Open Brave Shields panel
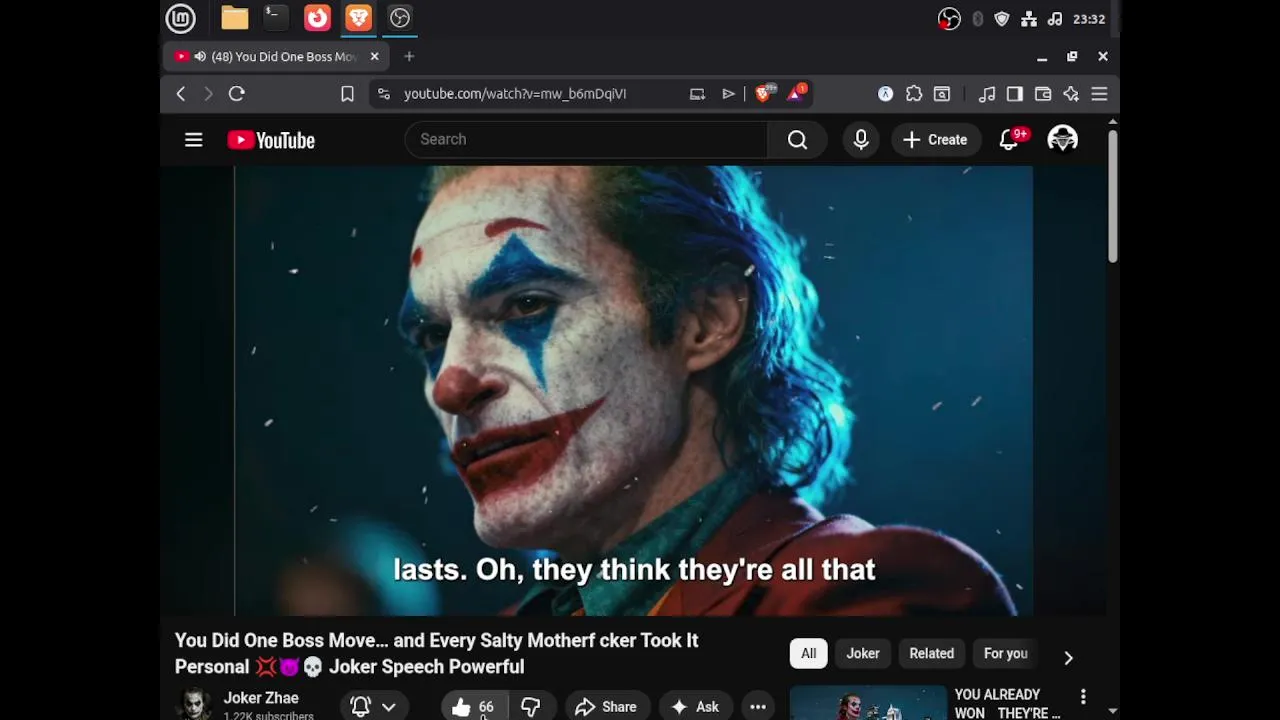1280x720 pixels. tap(764, 94)
